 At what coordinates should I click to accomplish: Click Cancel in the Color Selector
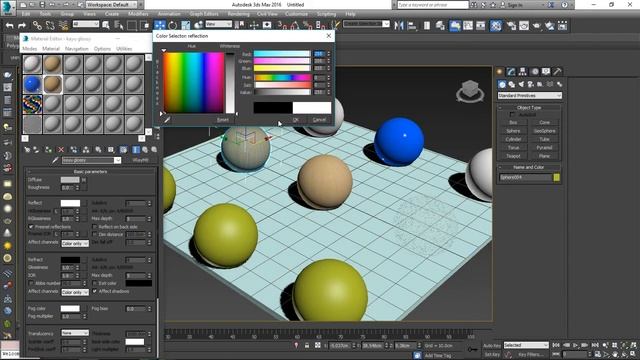point(319,120)
